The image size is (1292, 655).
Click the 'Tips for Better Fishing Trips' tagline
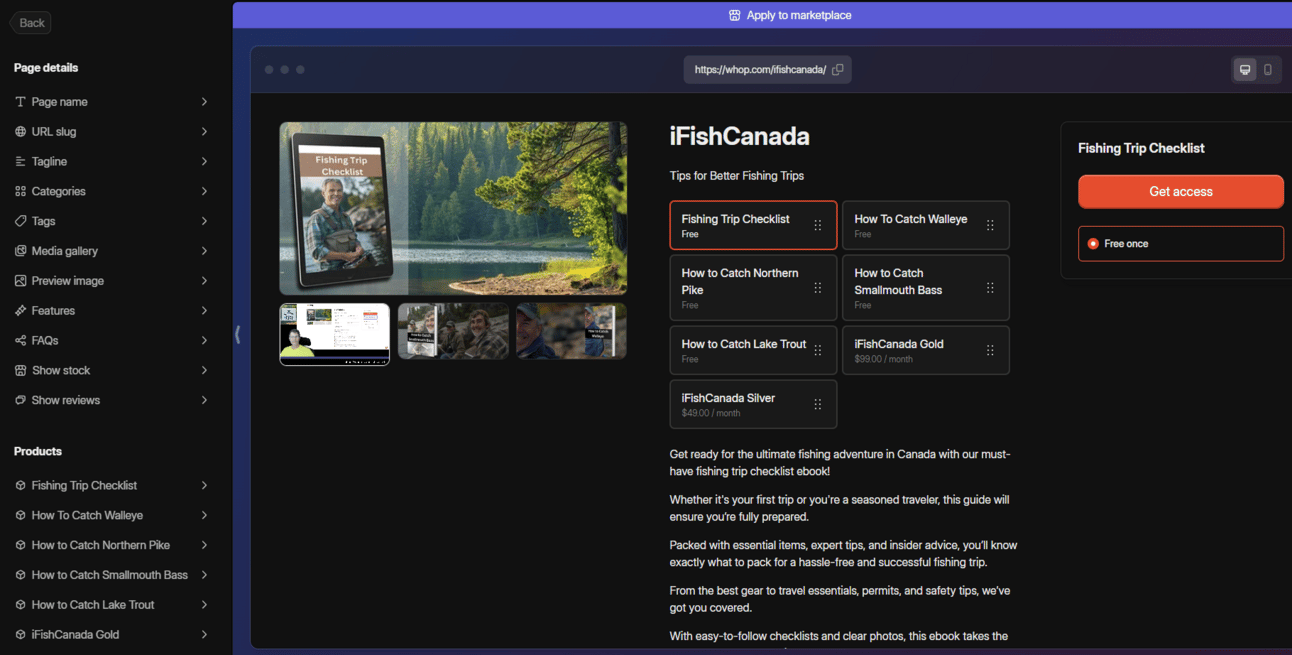pyautogui.click(x=737, y=176)
